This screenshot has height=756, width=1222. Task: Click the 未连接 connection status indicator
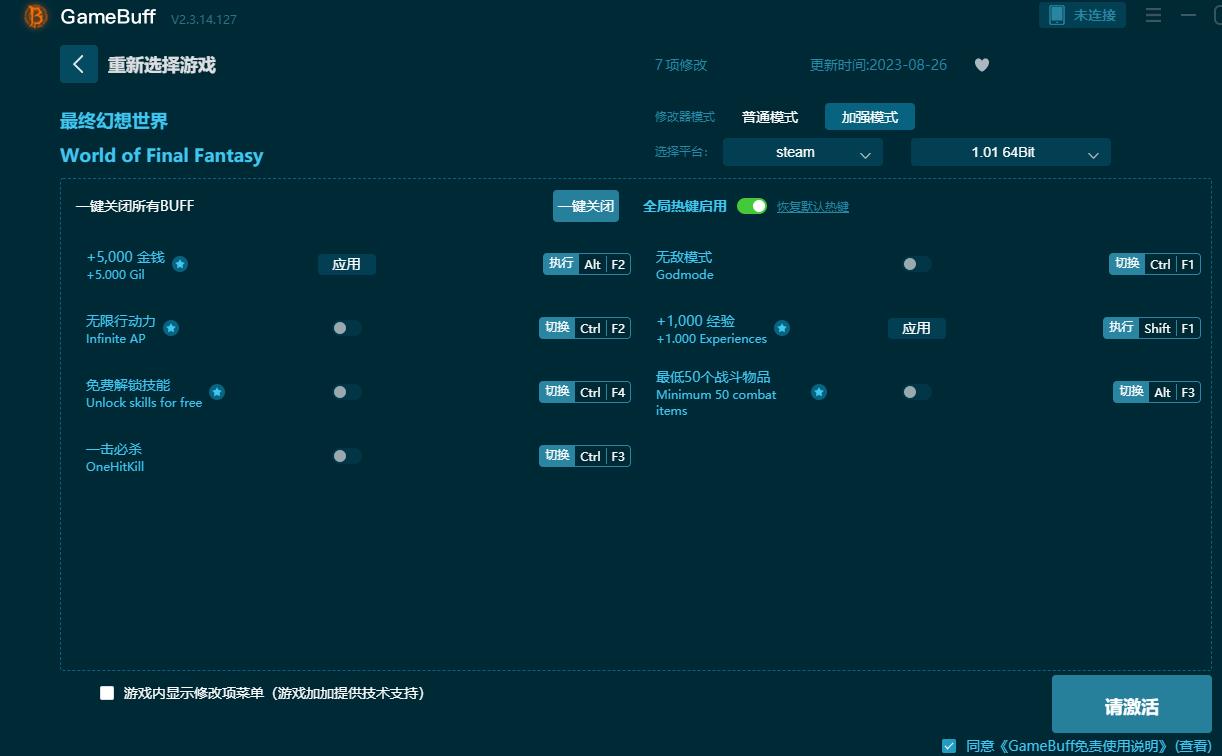coord(1081,15)
